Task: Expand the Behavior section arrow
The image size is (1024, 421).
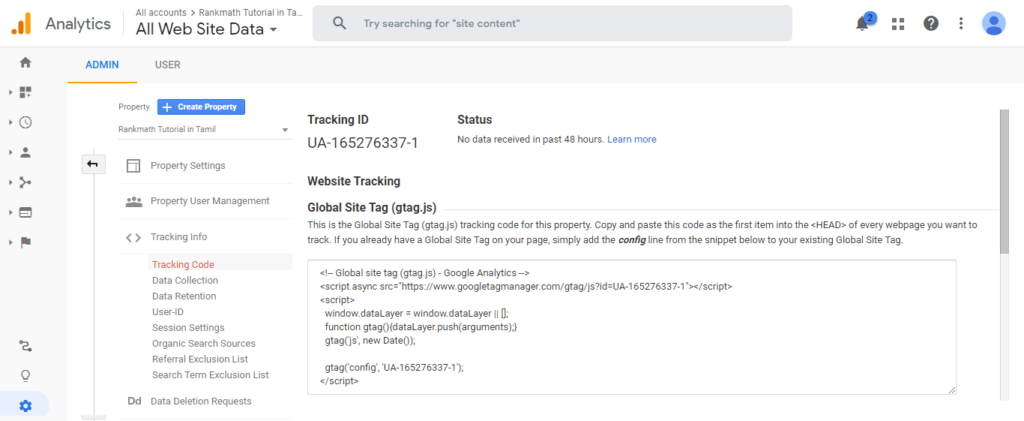Action: pos(10,212)
